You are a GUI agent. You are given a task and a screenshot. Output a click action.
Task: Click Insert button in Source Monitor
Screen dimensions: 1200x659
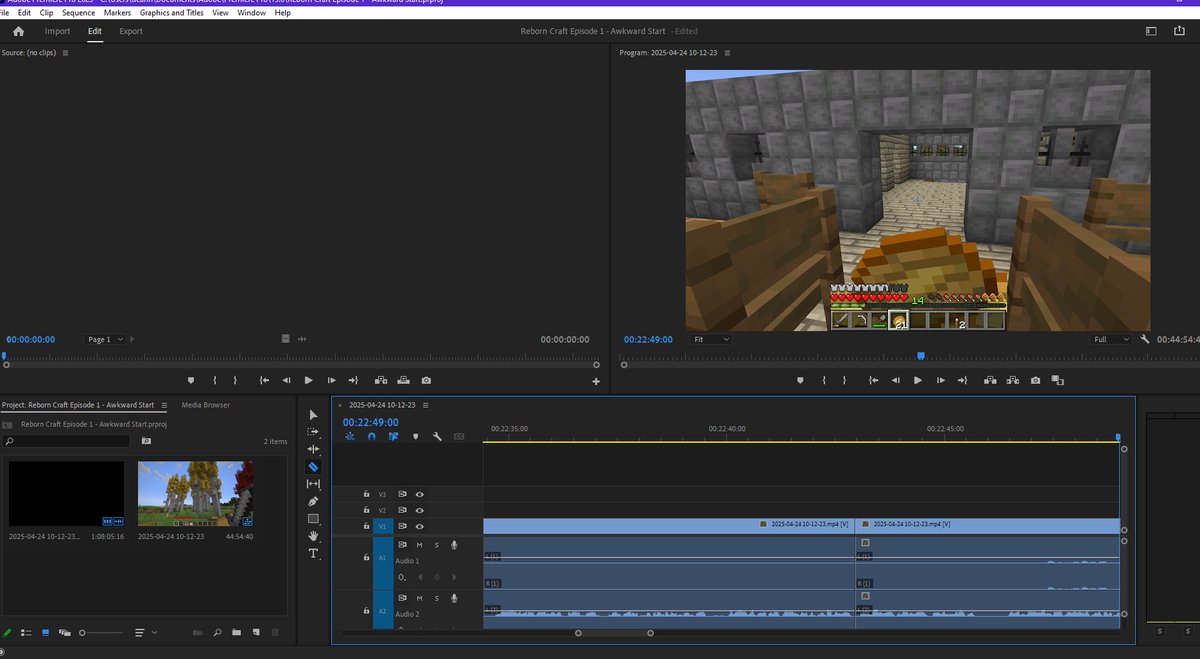tap(381, 380)
